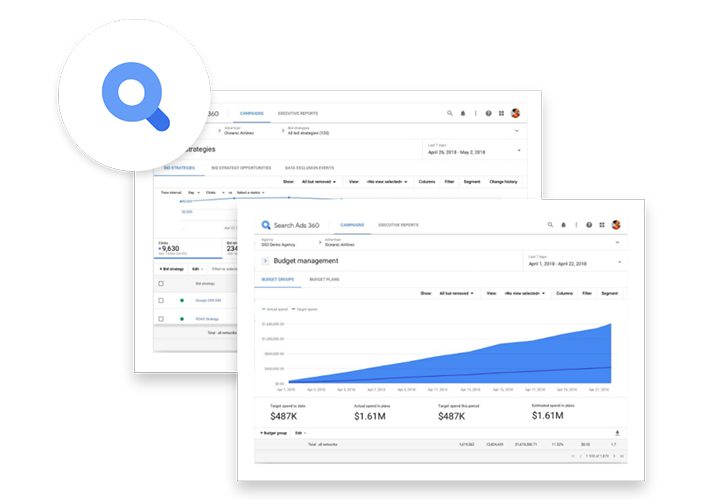The image size is (703, 500).
Task: Switch to Data Exclusion Events tab
Action: point(309,168)
